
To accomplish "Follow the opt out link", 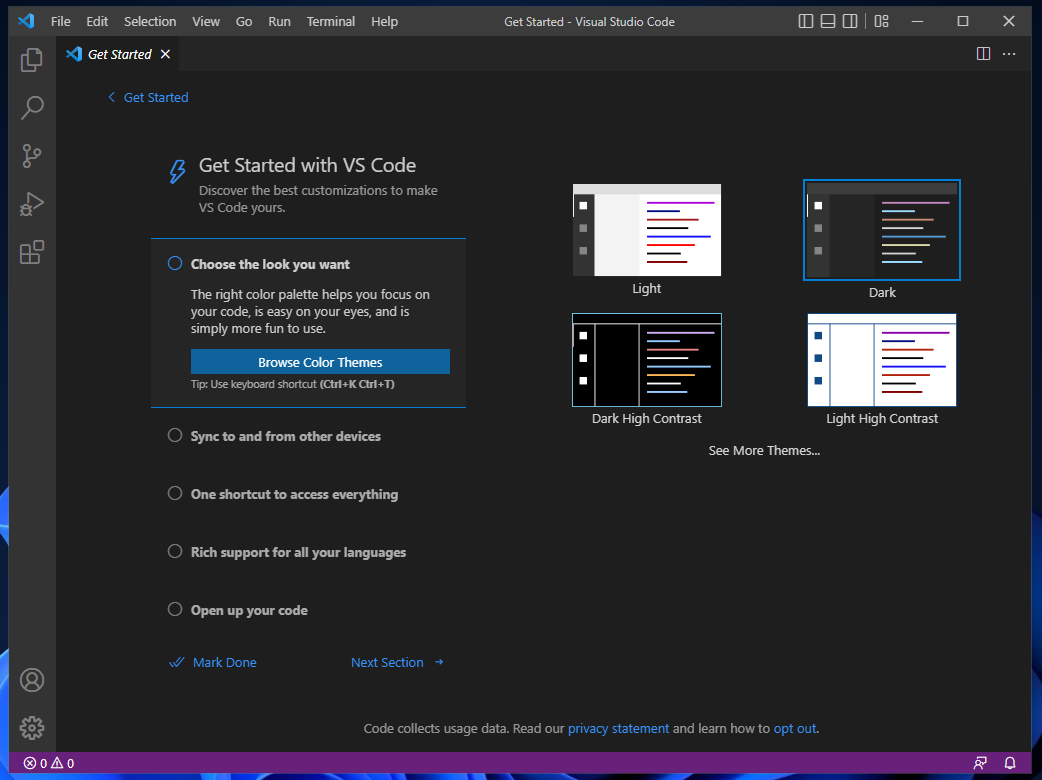I will click(795, 728).
